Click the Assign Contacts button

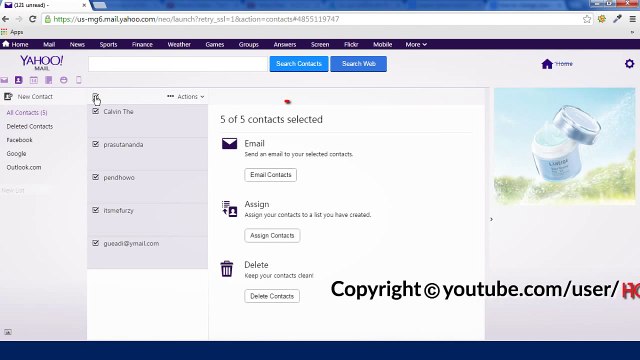tap(272, 236)
